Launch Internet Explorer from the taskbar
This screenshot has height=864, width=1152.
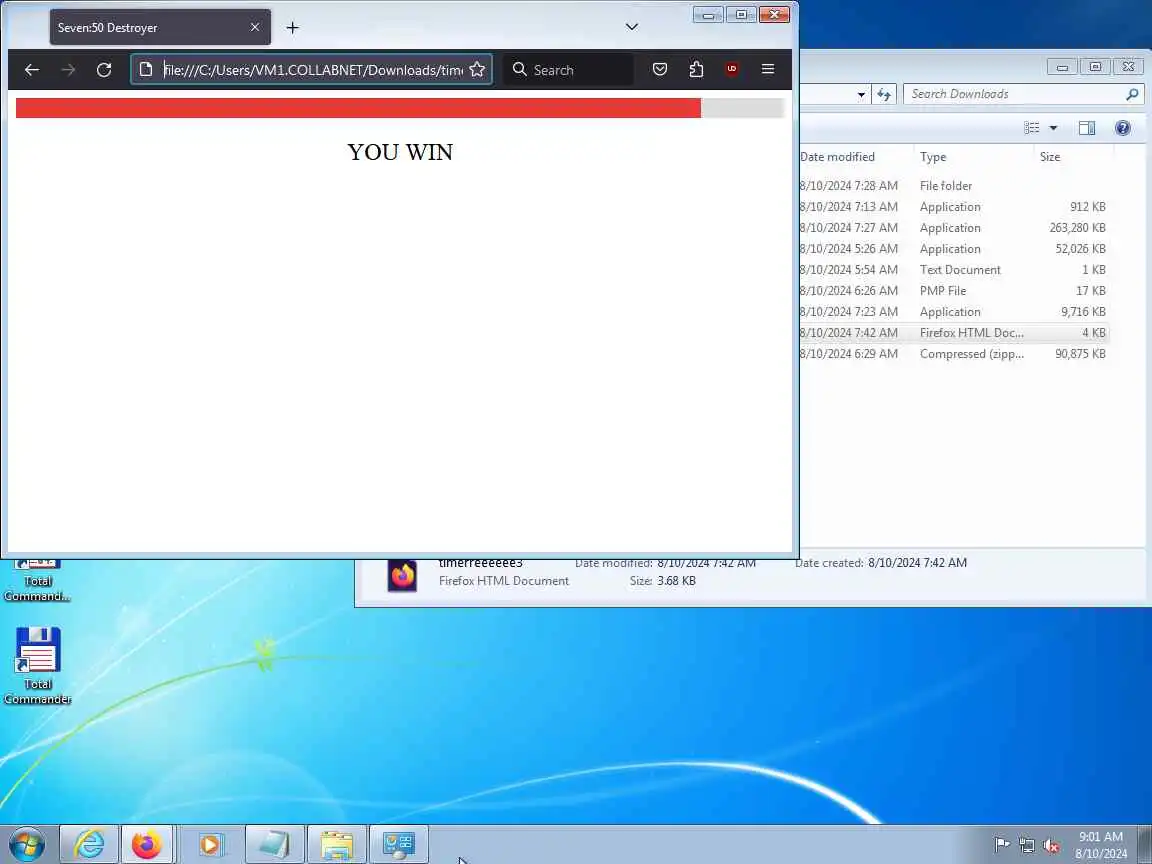[89, 844]
